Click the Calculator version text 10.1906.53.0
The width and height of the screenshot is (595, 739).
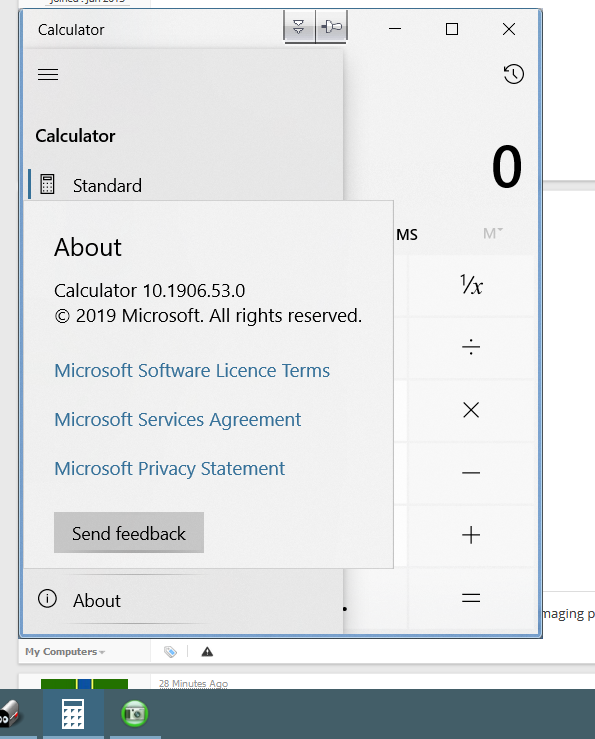[x=149, y=291]
